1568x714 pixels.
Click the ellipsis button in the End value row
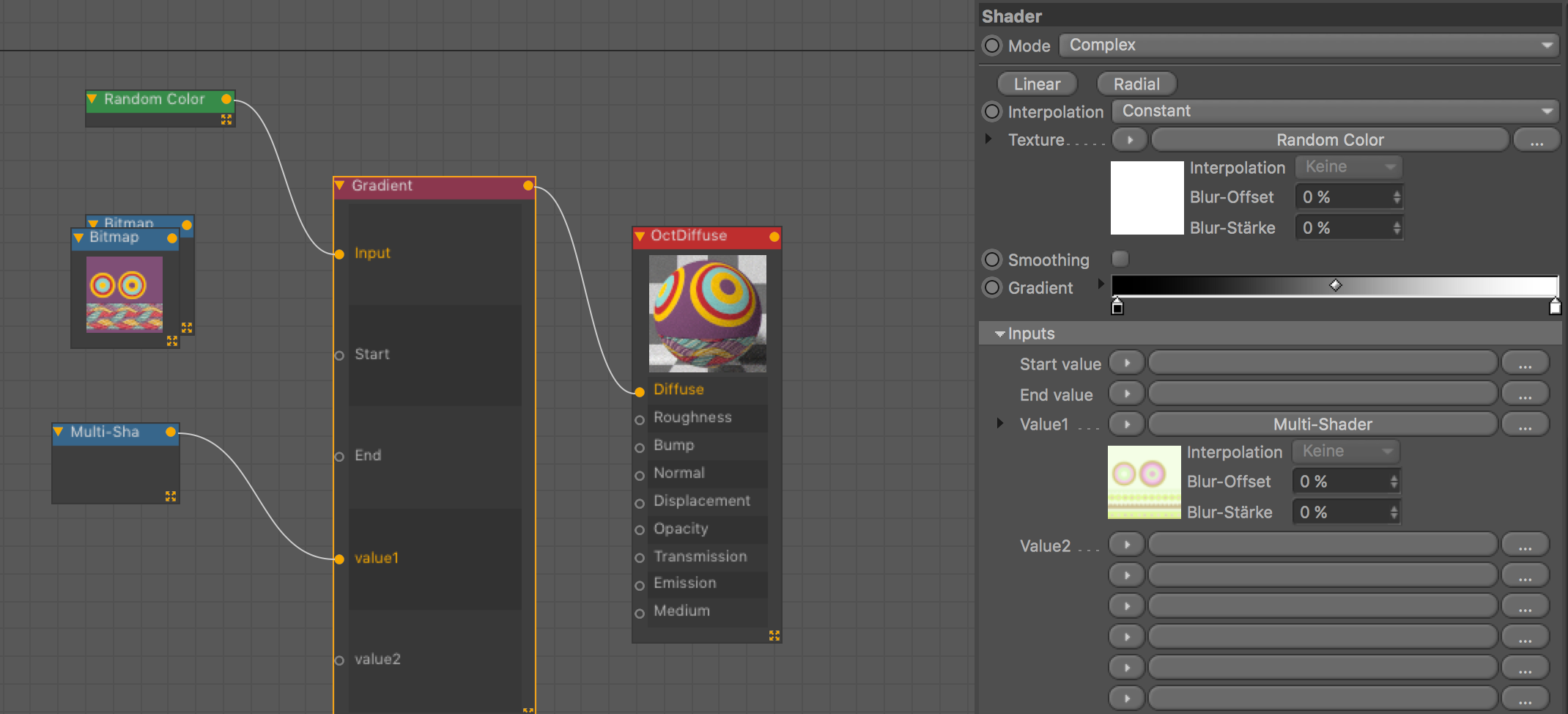(1525, 394)
